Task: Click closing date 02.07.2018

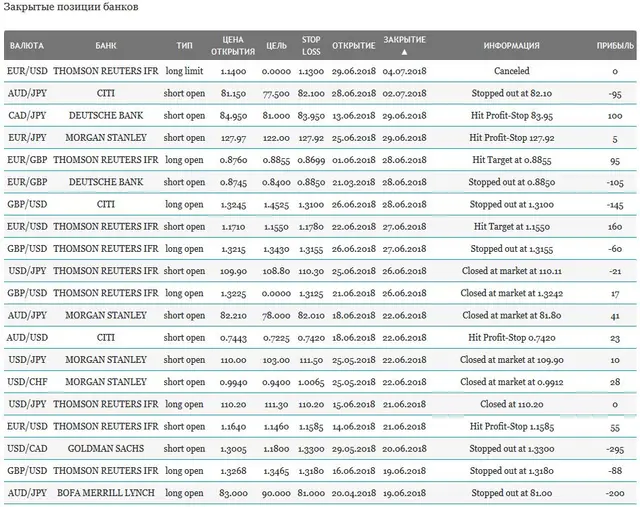Action: click(404, 93)
